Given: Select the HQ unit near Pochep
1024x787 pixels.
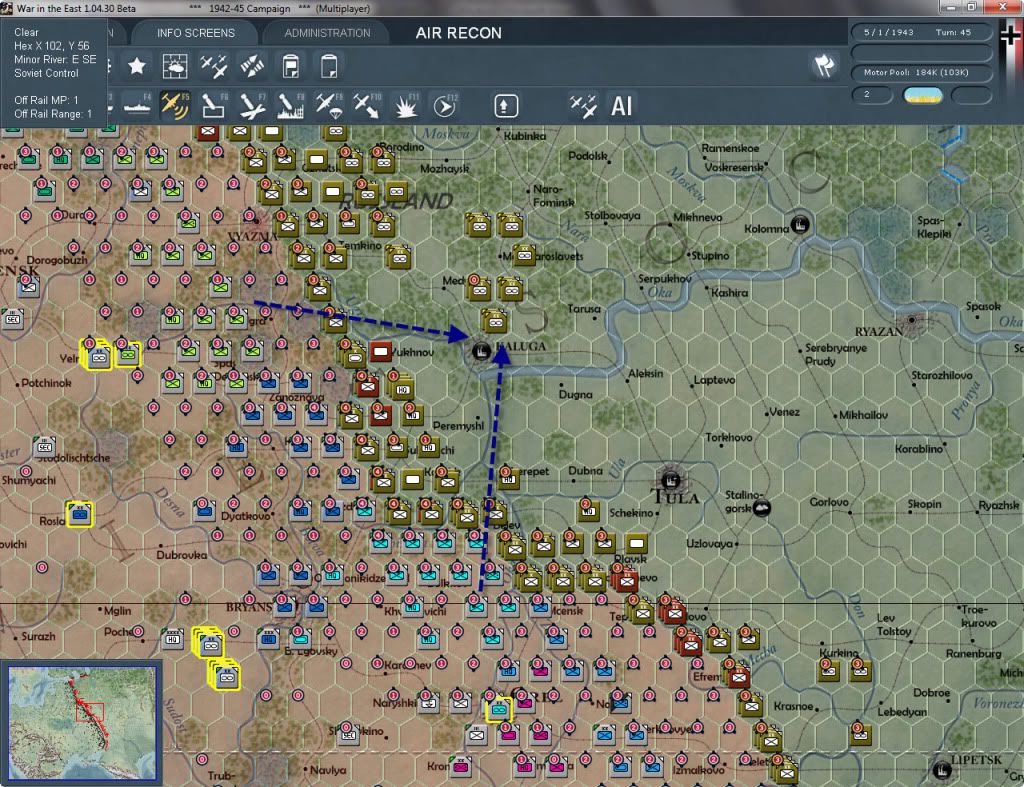Looking at the screenshot, I should (172, 639).
